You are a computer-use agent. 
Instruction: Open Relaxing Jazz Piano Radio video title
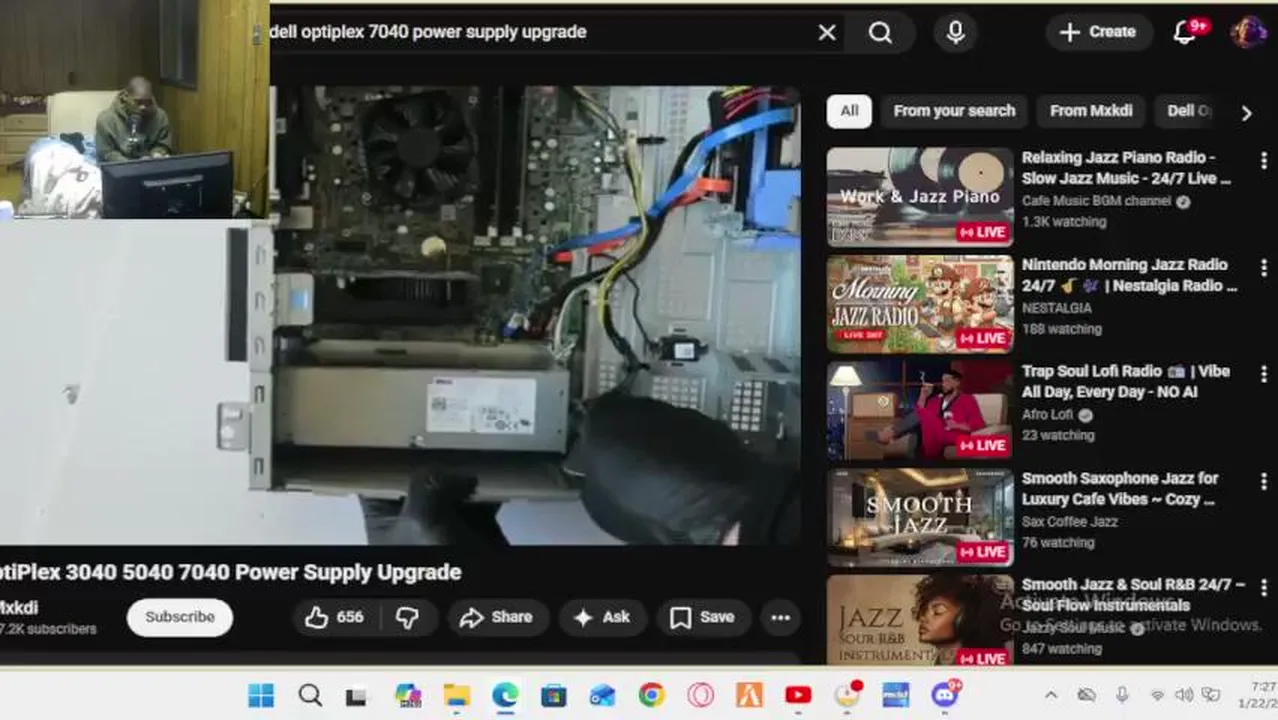click(x=1126, y=168)
